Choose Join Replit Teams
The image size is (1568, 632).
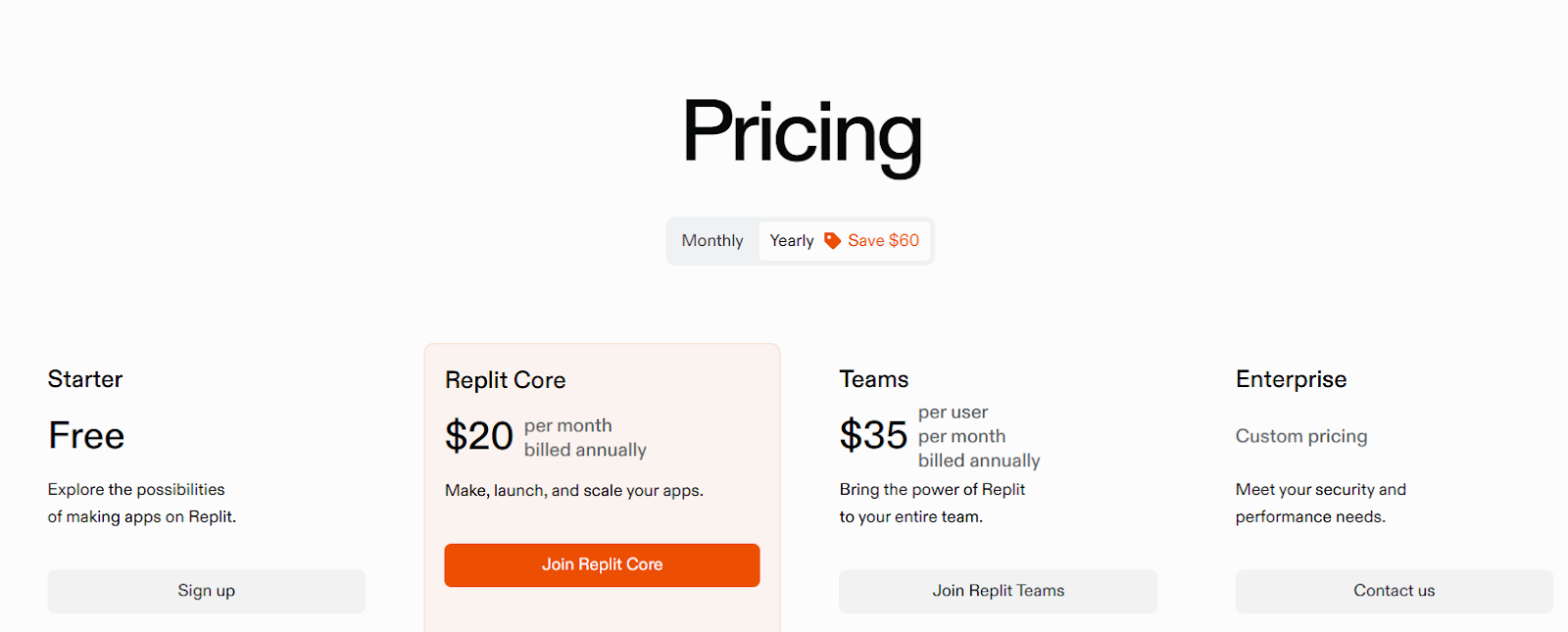point(998,591)
